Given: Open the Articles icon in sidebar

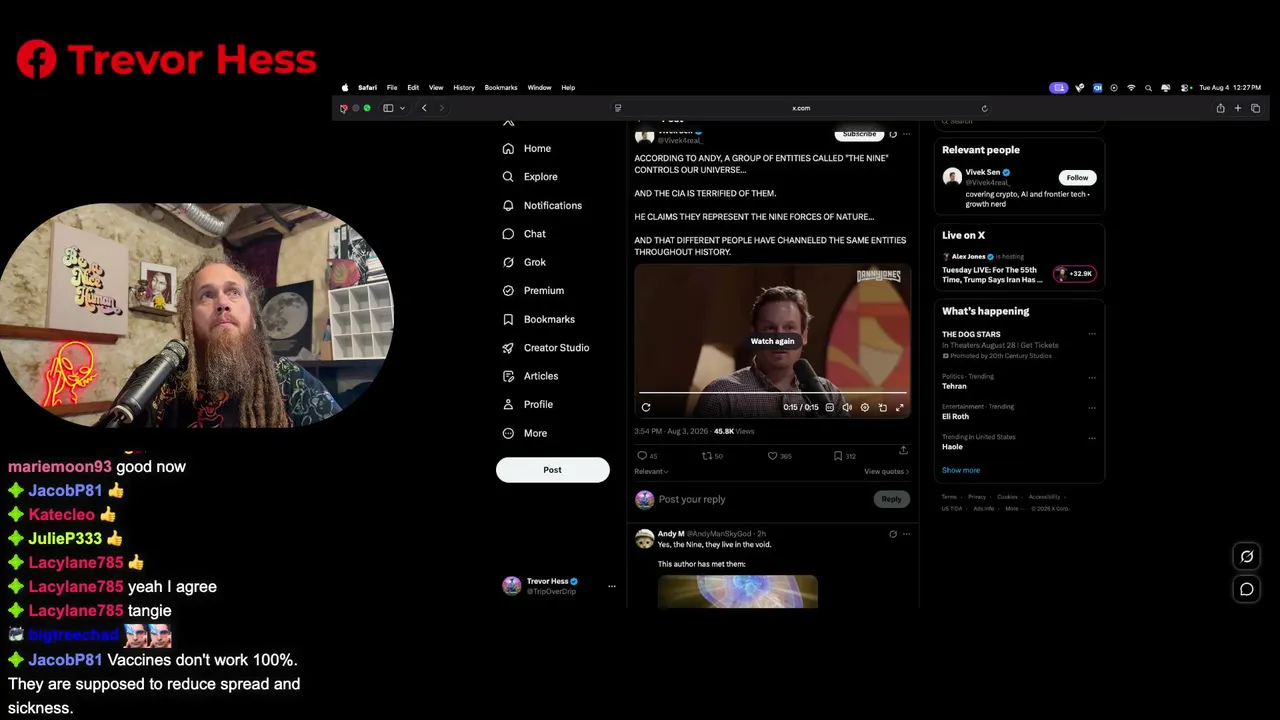Looking at the screenshot, I should (x=508, y=376).
